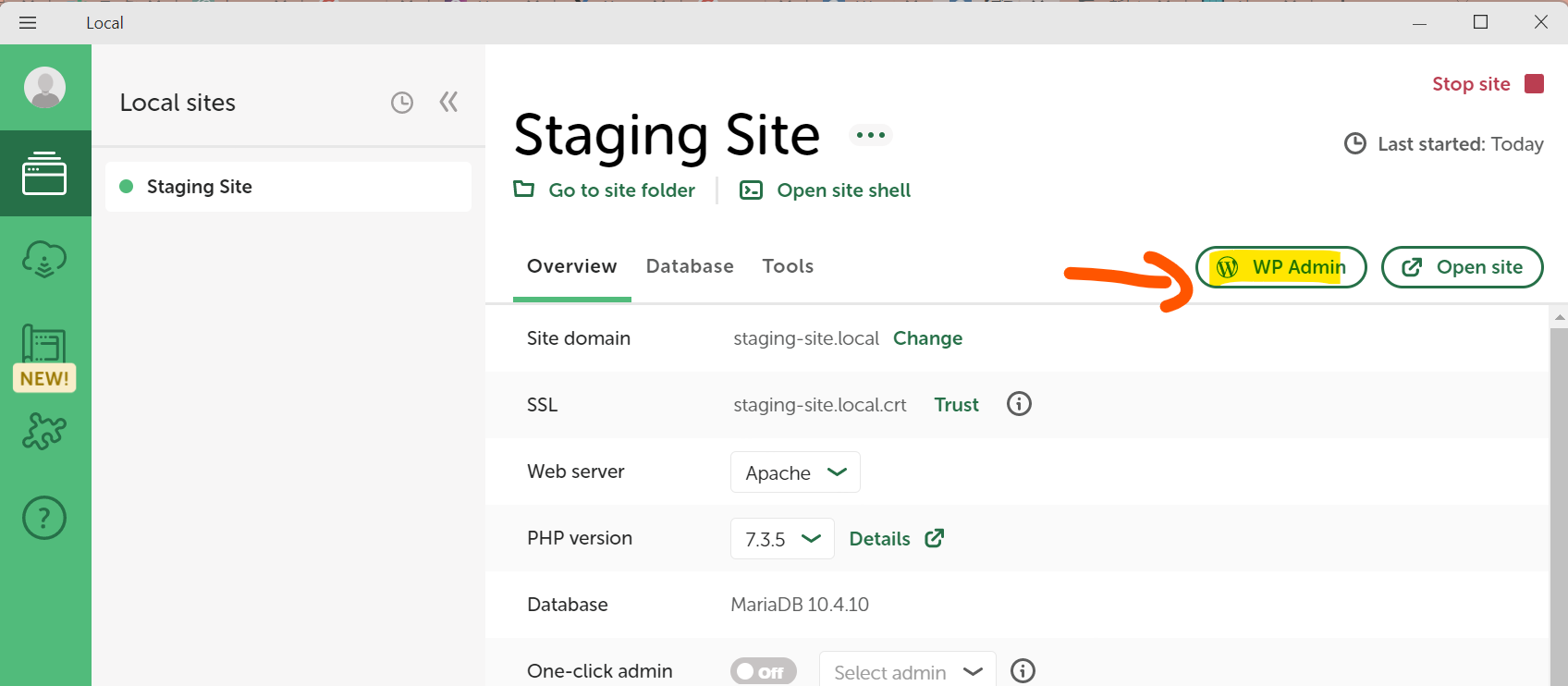The height and width of the screenshot is (686, 1568).
Task: Open the PHP version 7.3.5 dropdown
Action: point(782,539)
